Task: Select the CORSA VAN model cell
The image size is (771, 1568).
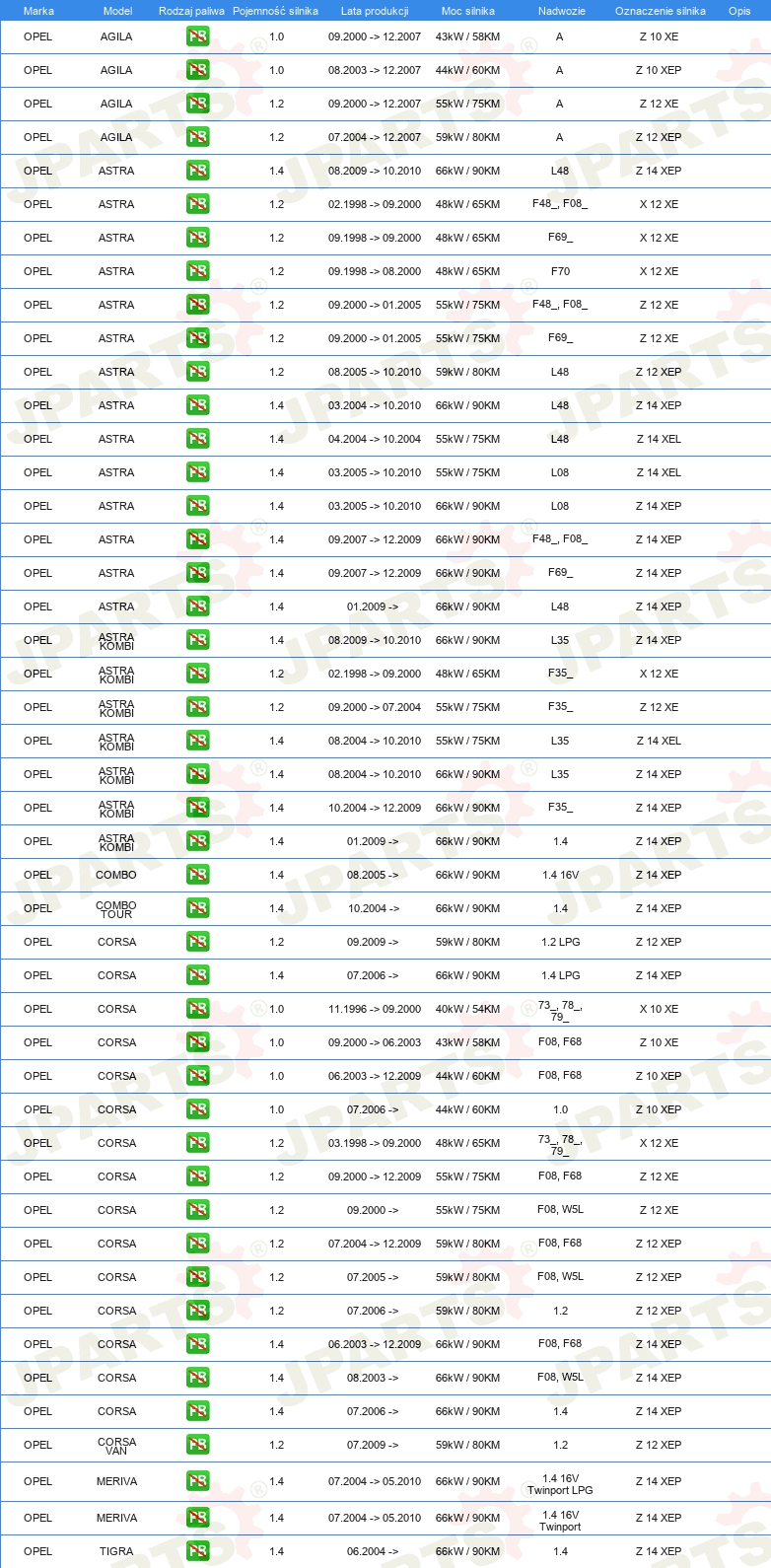Action: [x=116, y=1446]
